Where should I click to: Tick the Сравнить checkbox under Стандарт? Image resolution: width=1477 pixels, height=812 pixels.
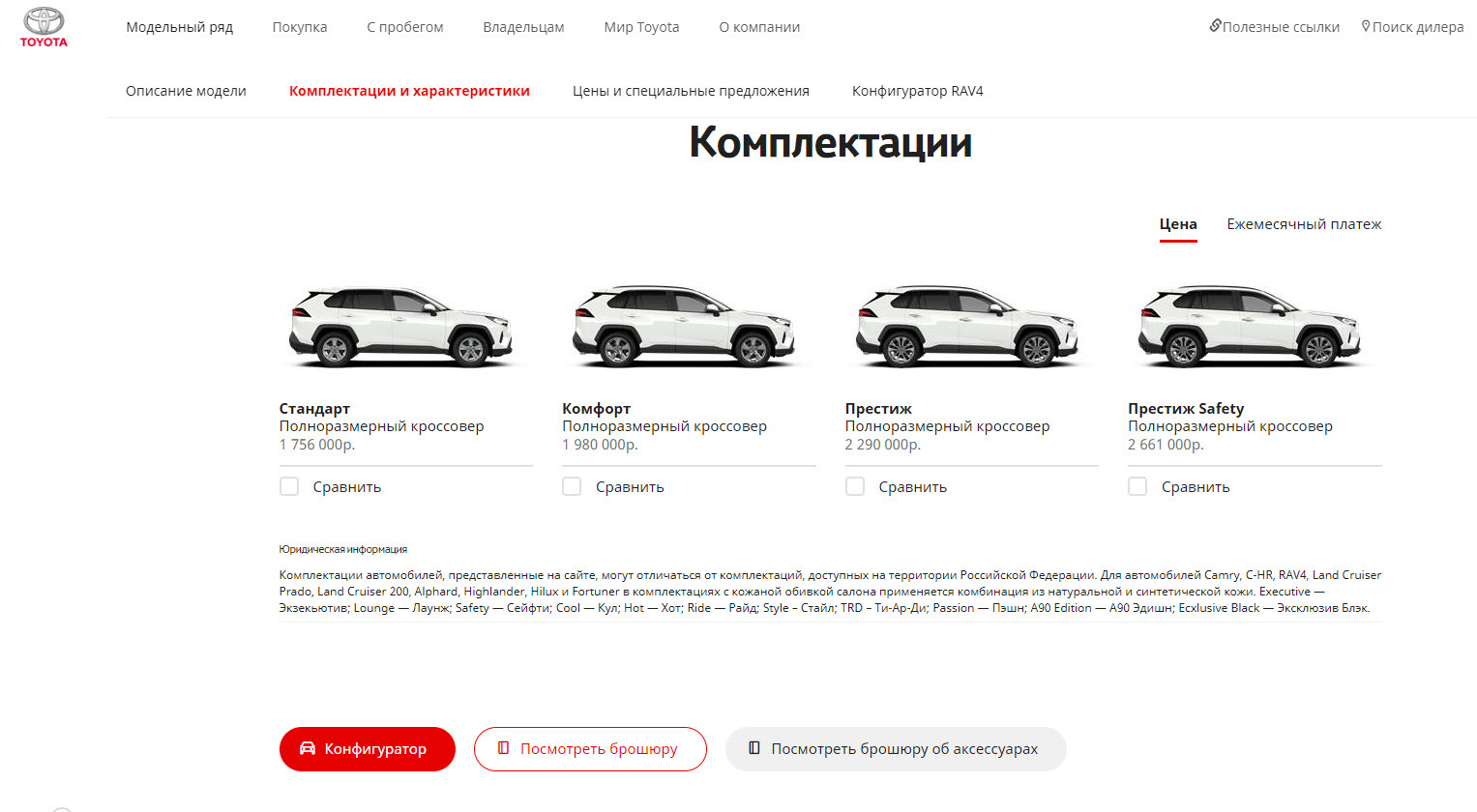[x=289, y=486]
